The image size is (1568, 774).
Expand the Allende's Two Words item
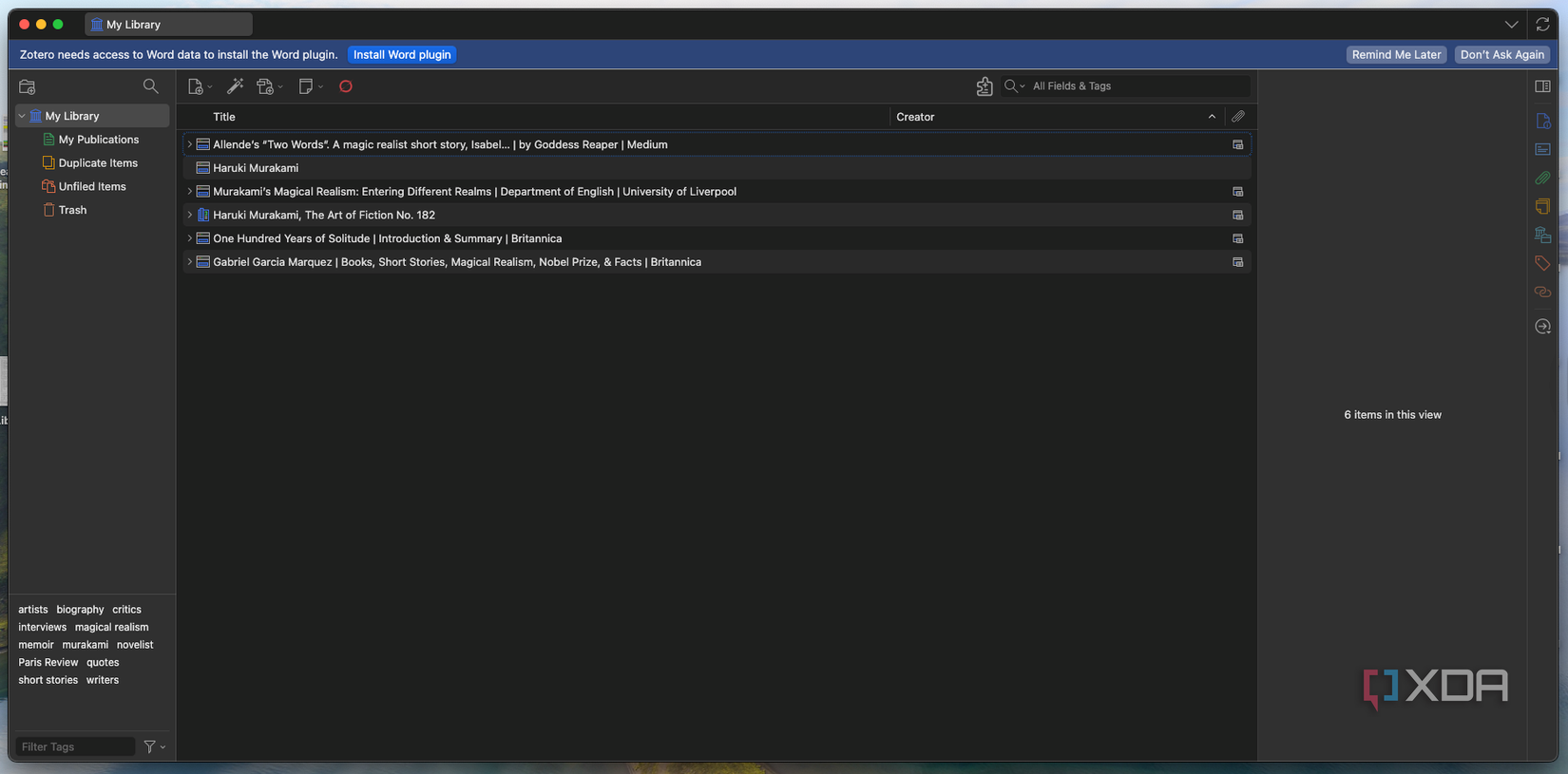pos(189,144)
